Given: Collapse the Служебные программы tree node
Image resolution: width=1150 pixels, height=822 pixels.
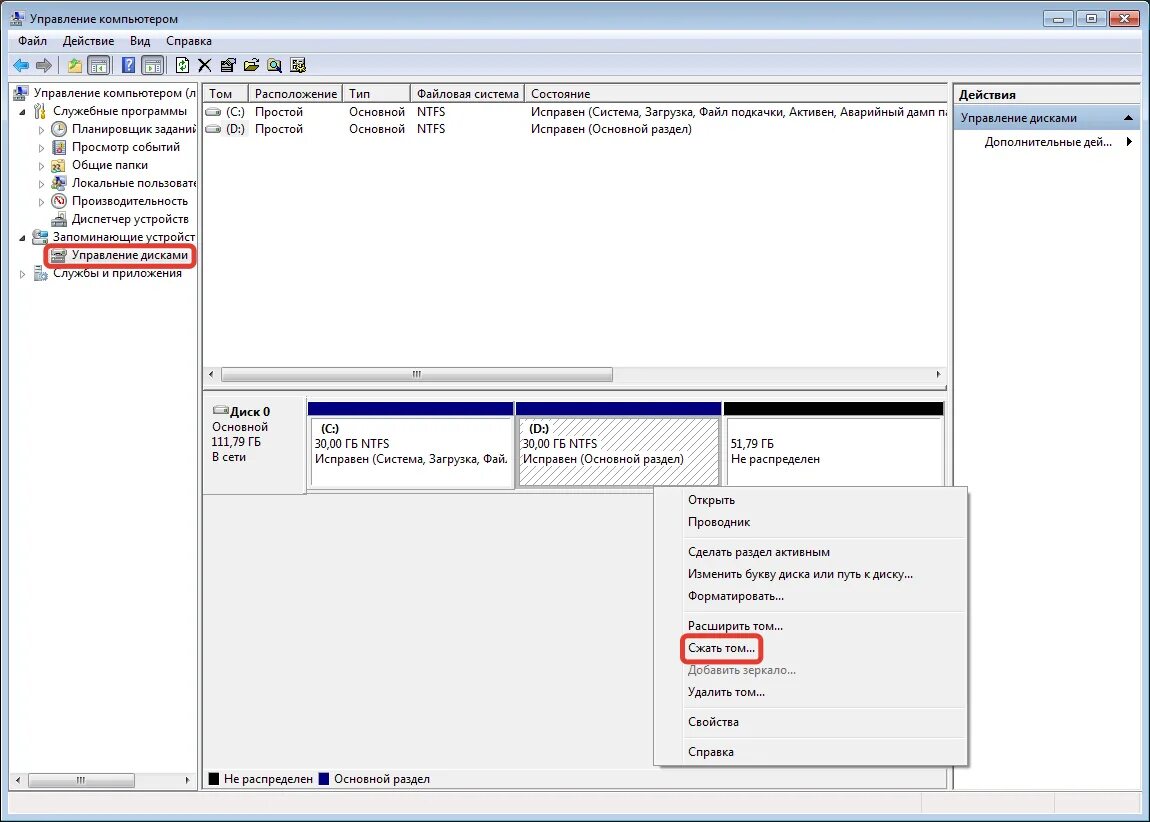Looking at the screenshot, I should pos(22,111).
